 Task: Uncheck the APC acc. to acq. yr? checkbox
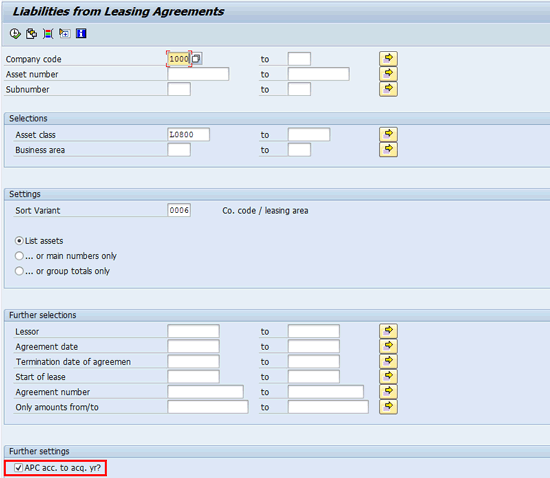(19, 468)
